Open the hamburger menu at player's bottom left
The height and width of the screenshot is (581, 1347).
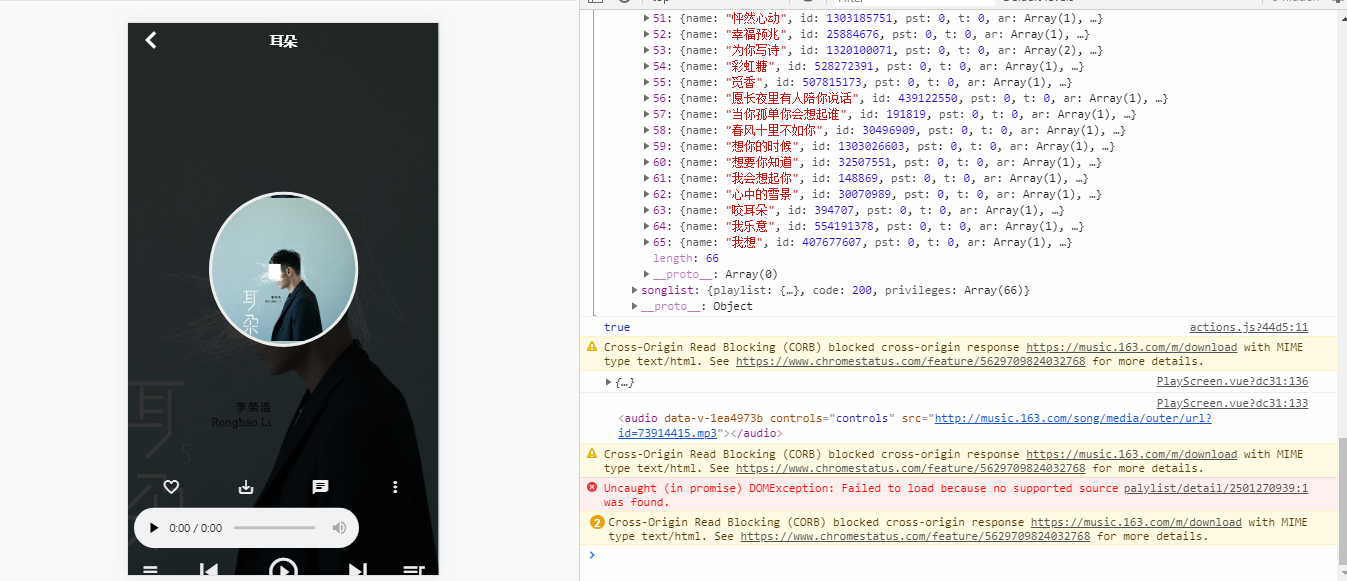click(x=151, y=570)
